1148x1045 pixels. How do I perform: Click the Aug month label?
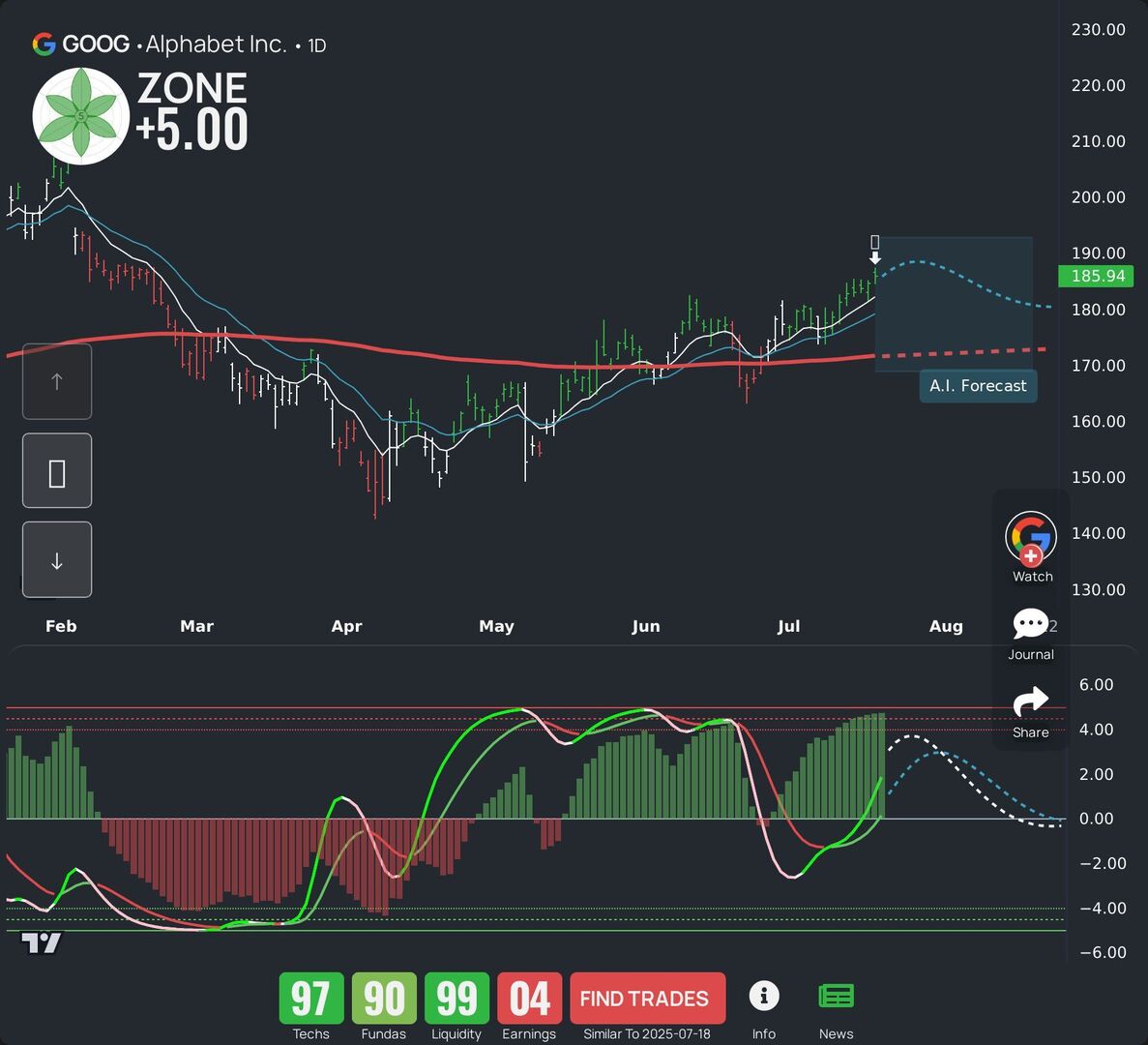point(946,626)
